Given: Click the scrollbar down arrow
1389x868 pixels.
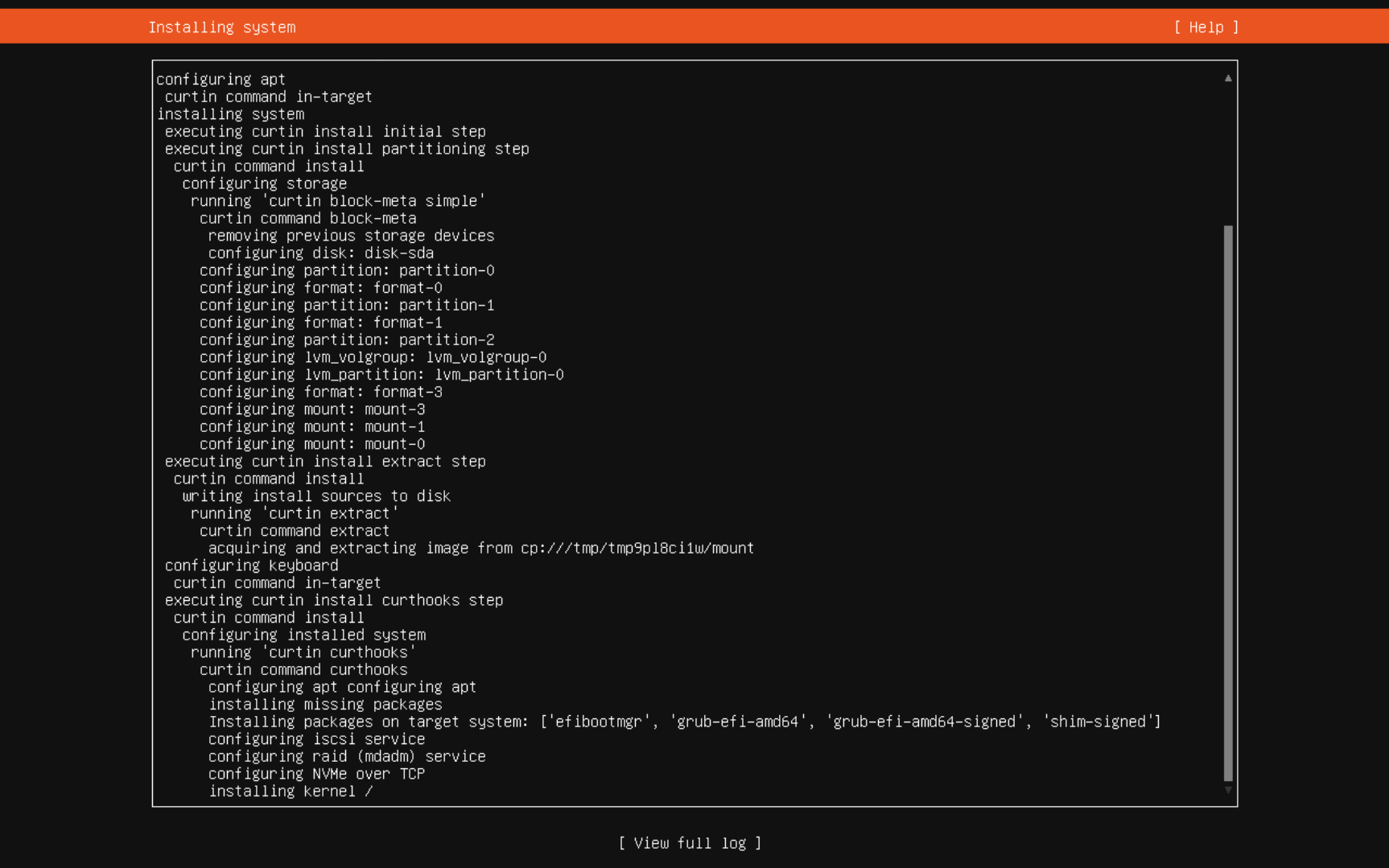Looking at the screenshot, I should [1226, 789].
